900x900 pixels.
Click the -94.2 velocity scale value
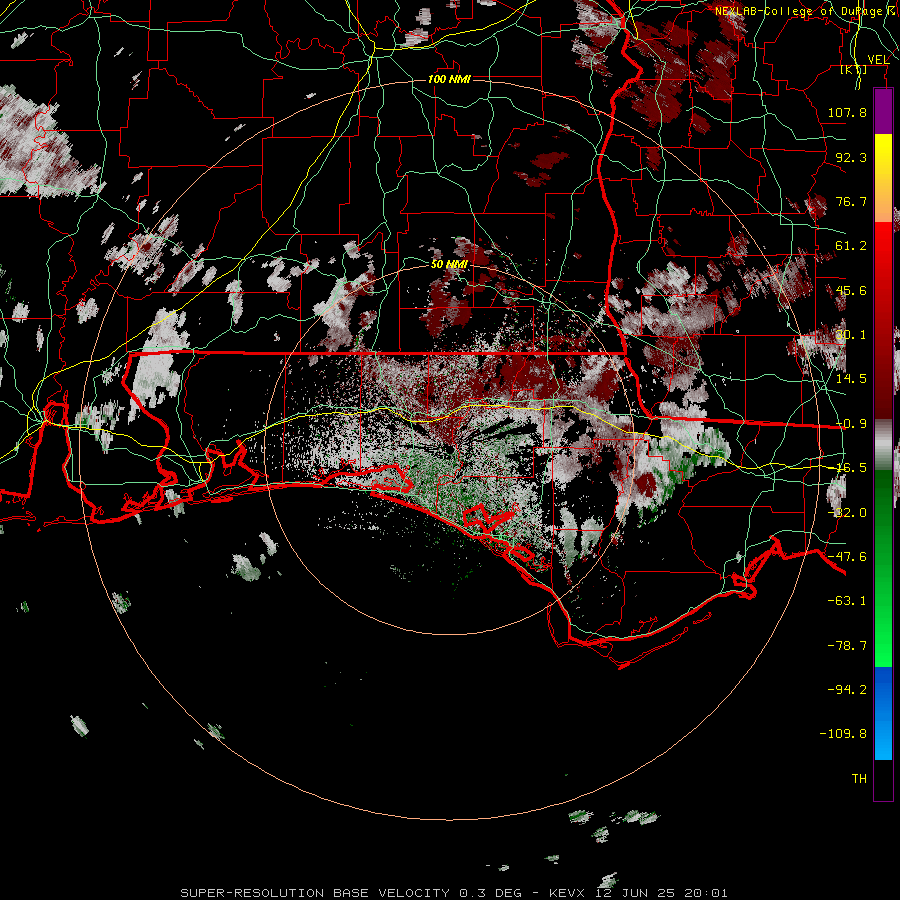point(847,689)
